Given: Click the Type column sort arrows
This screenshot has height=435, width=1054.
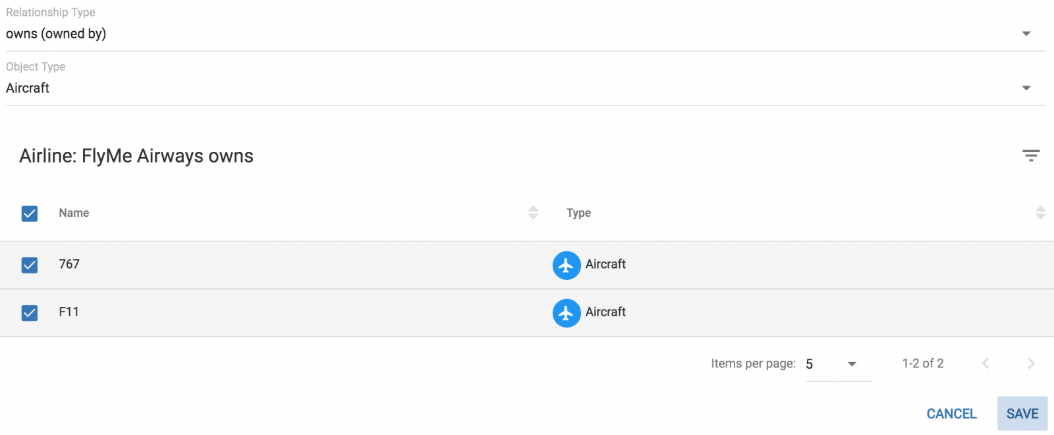Looking at the screenshot, I should 1041,213.
